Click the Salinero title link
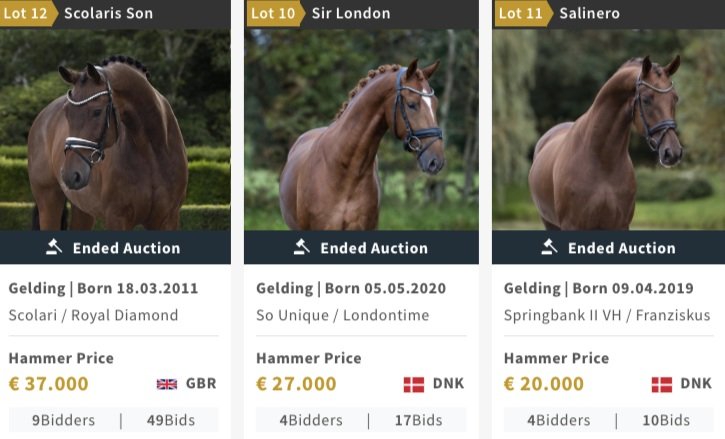 (590, 13)
